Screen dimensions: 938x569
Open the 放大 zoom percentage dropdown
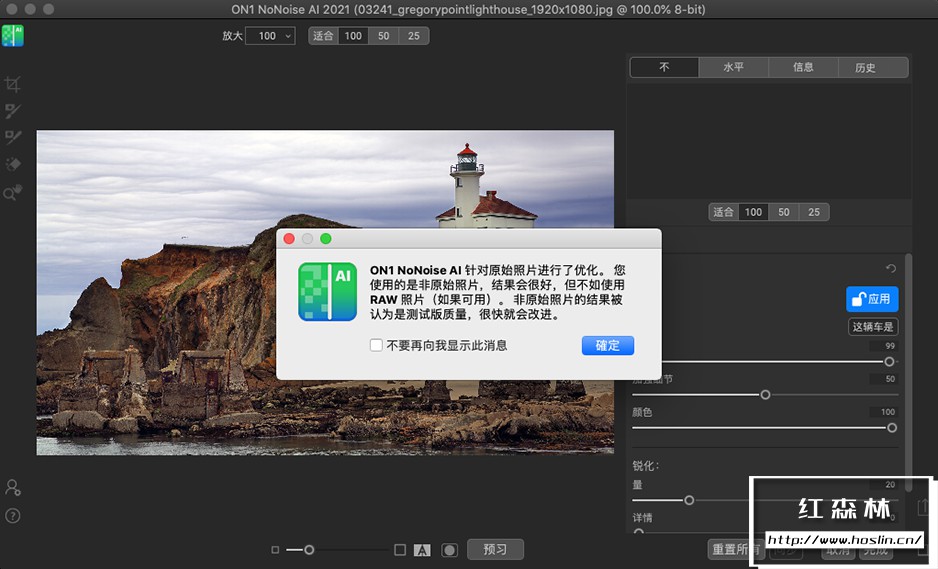[x=270, y=36]
